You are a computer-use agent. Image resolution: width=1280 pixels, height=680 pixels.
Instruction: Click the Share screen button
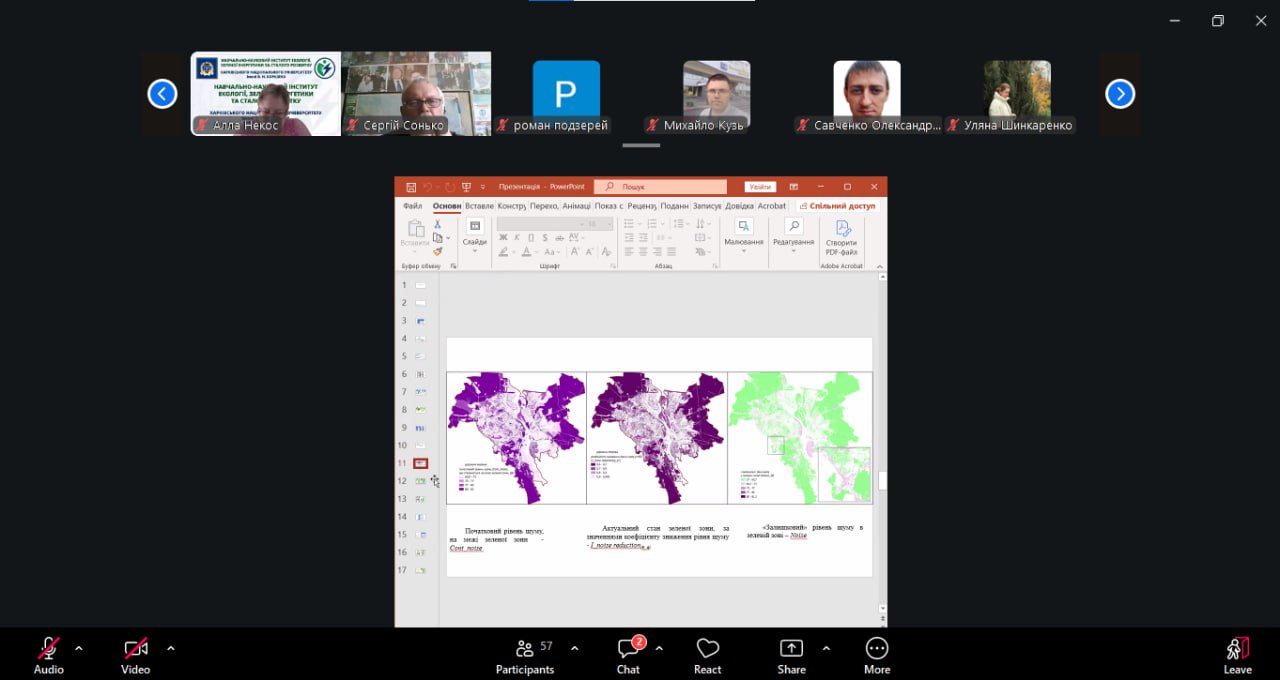point(791,655)
